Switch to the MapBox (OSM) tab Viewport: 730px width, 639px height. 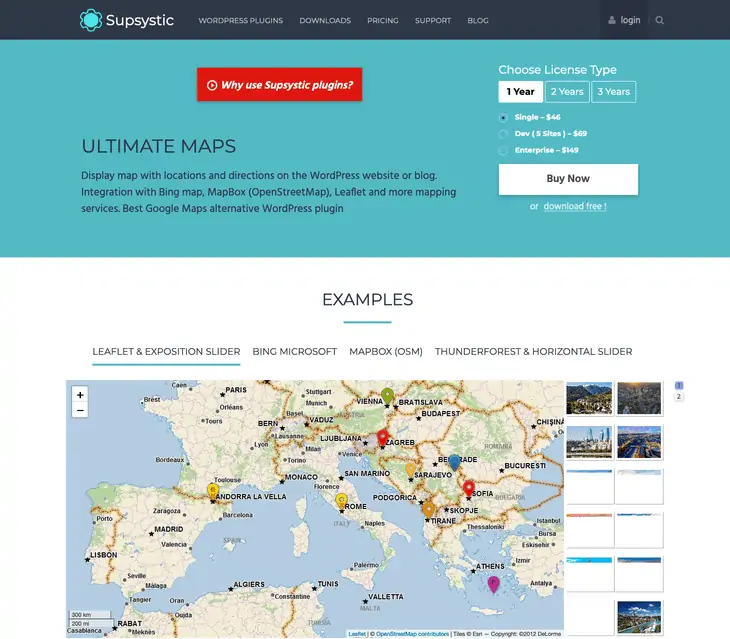tap(386, 351)
